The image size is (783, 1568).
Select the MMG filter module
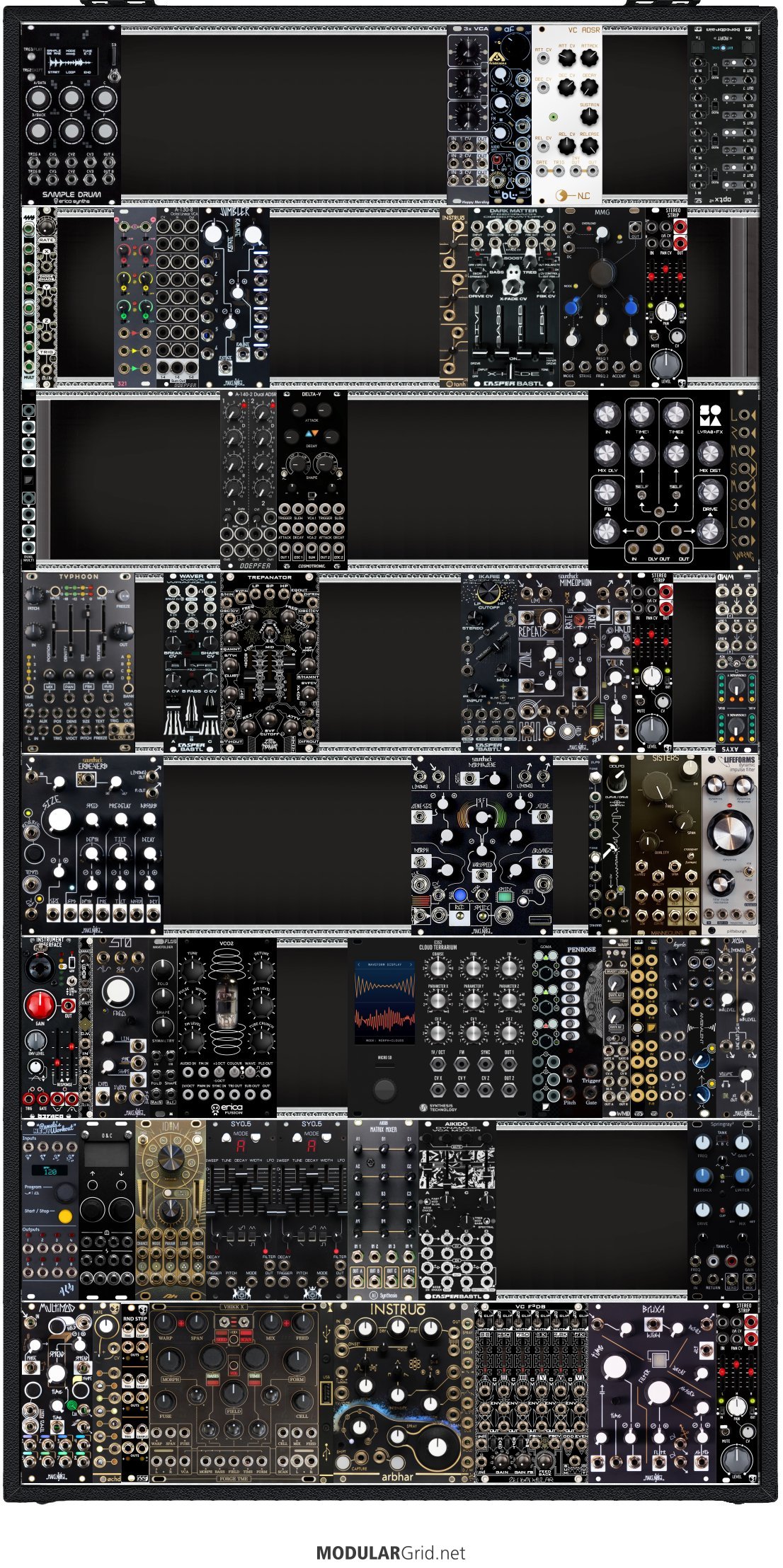[602, 297]
